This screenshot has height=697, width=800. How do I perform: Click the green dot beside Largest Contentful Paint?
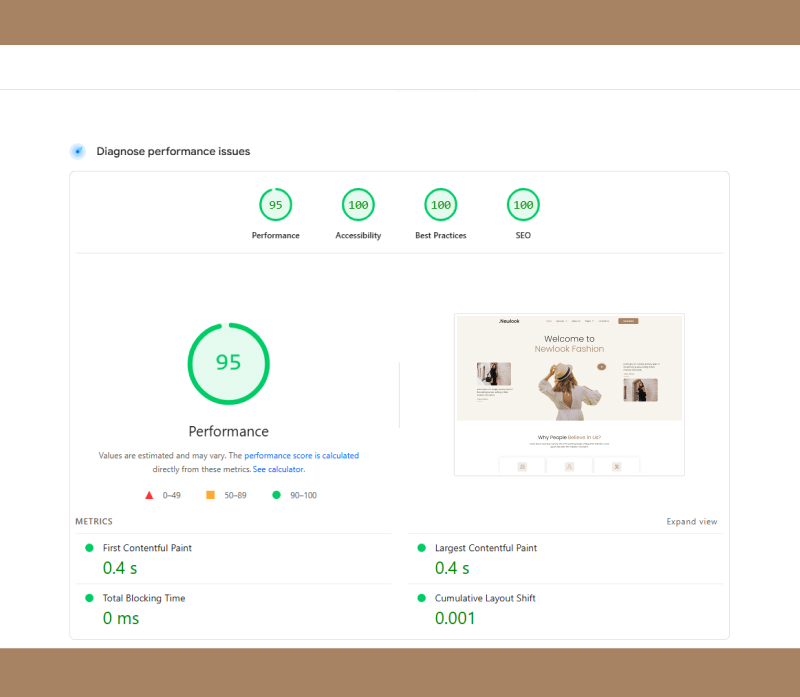tap(421, 548)
